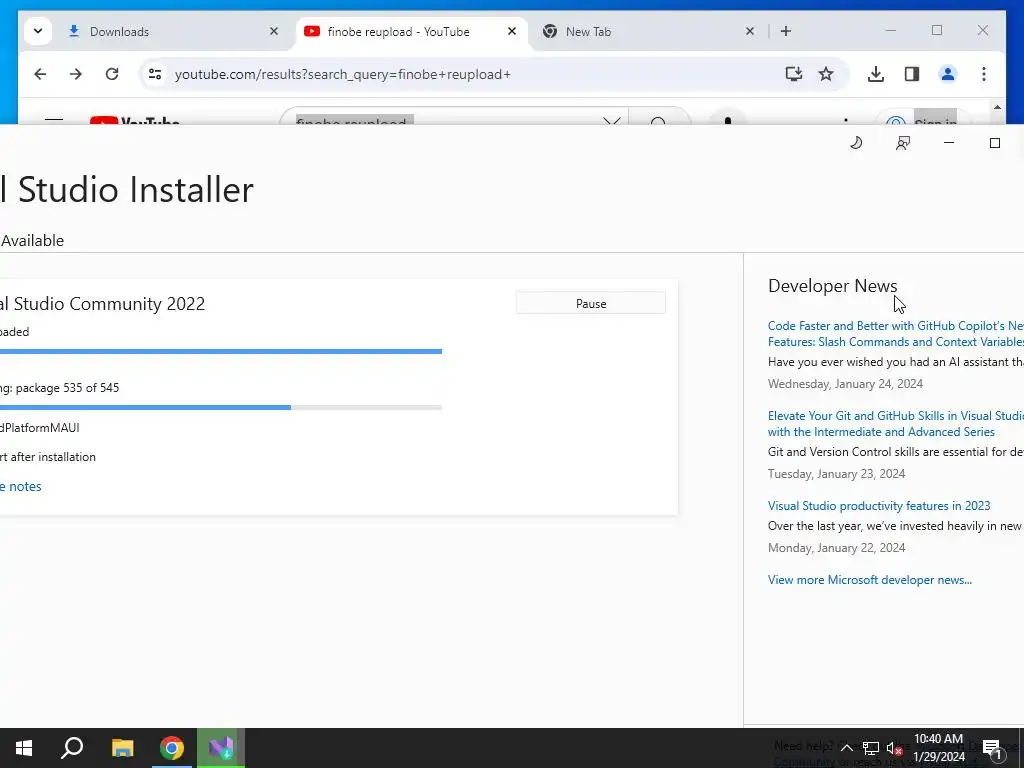Show hidden system tray icons

click(846, 748)
